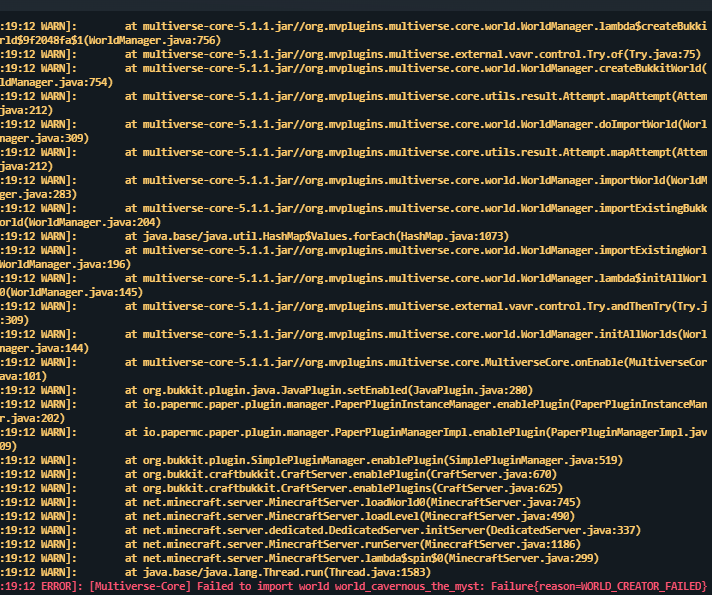
Task: Click the wrapped text 'ava:101)'
Action: point(24,377)
